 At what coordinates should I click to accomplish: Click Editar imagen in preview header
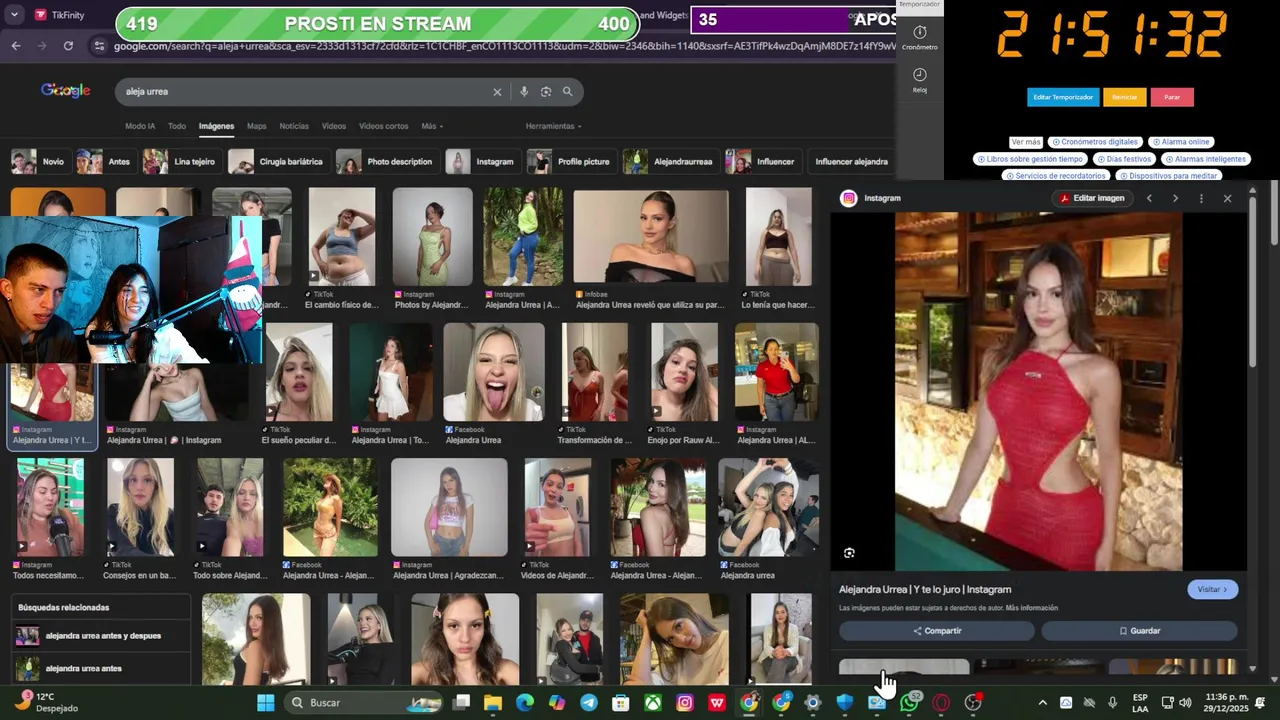click(1092, 198)
